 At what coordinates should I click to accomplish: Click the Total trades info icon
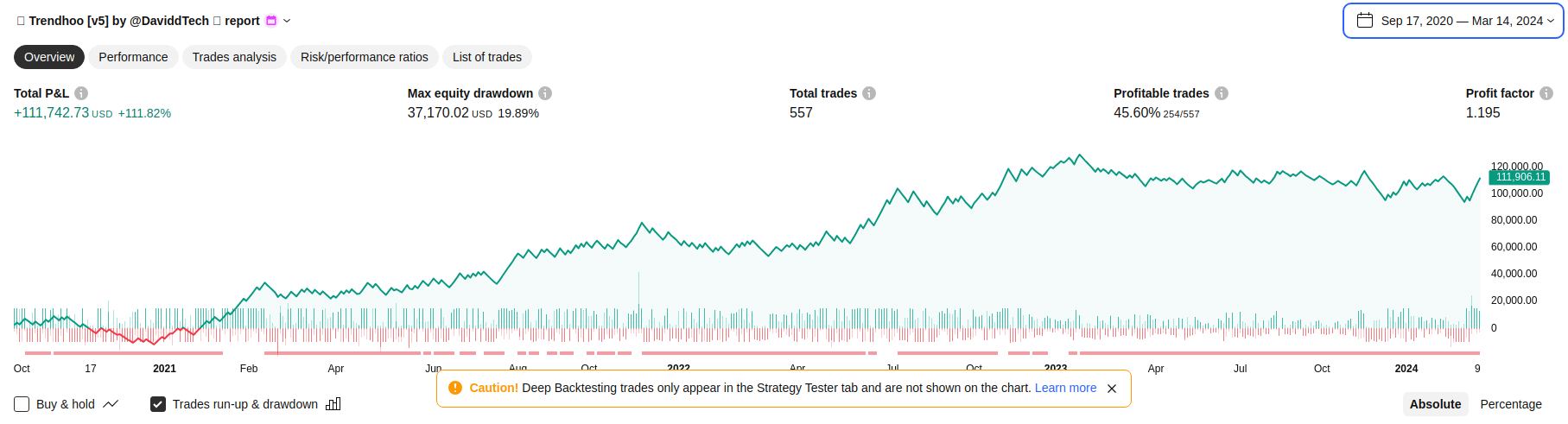tap(869, 93)
